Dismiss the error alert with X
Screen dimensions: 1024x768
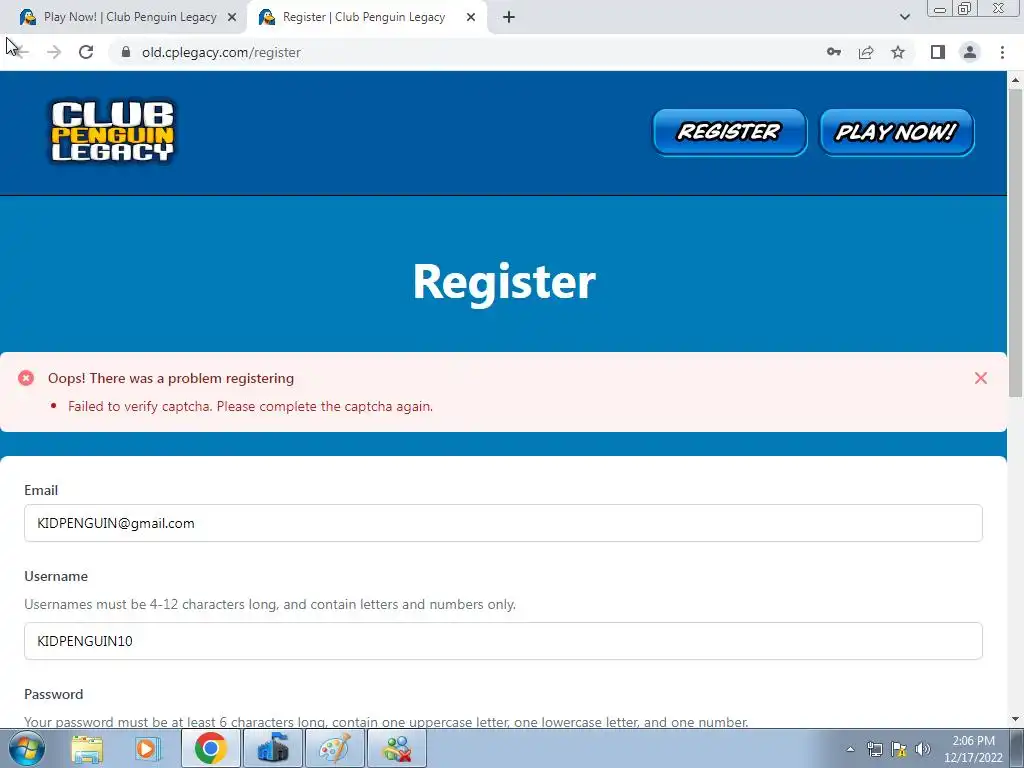[980, 378]
